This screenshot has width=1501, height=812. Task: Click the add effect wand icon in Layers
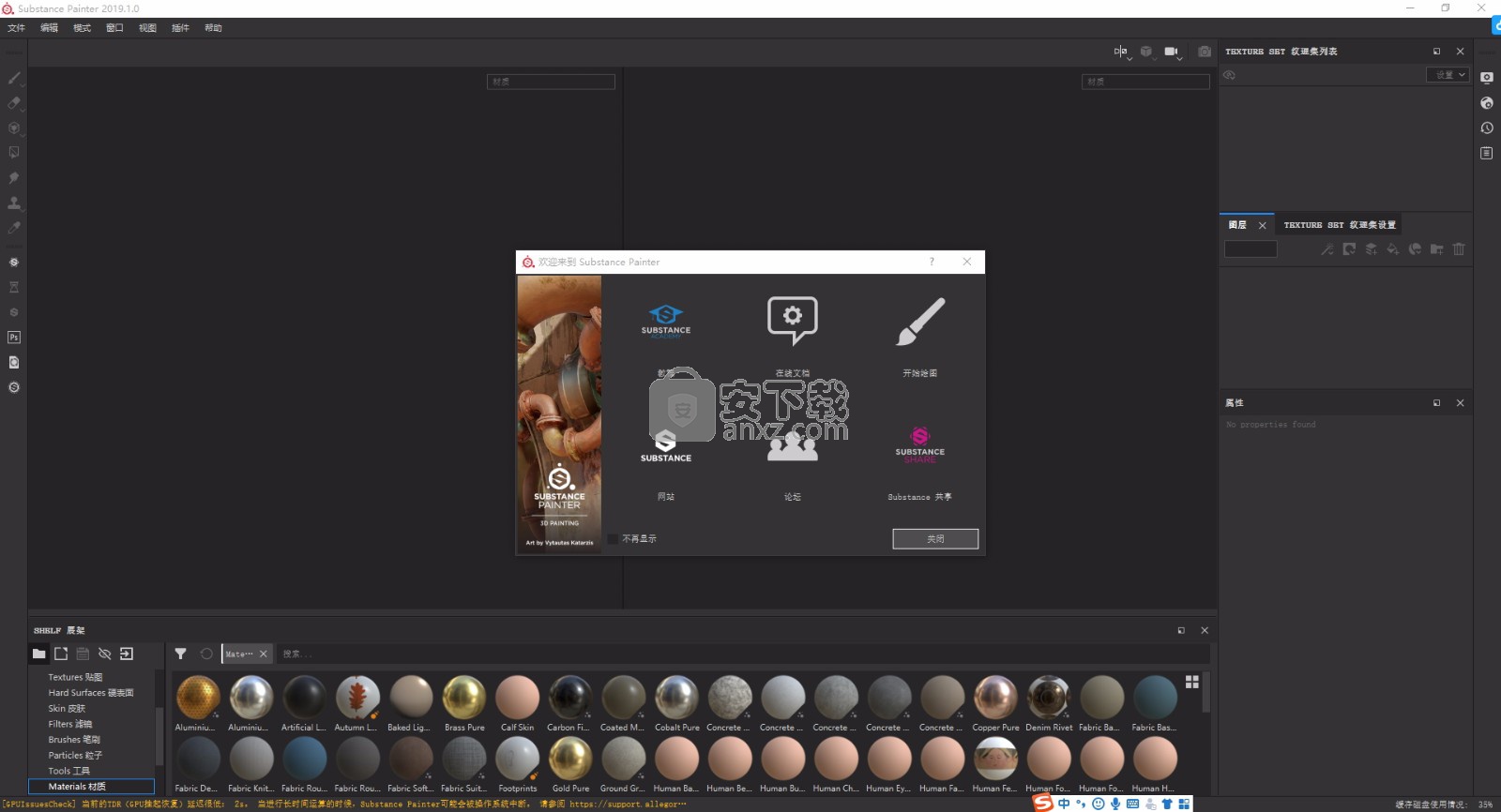1327,249
